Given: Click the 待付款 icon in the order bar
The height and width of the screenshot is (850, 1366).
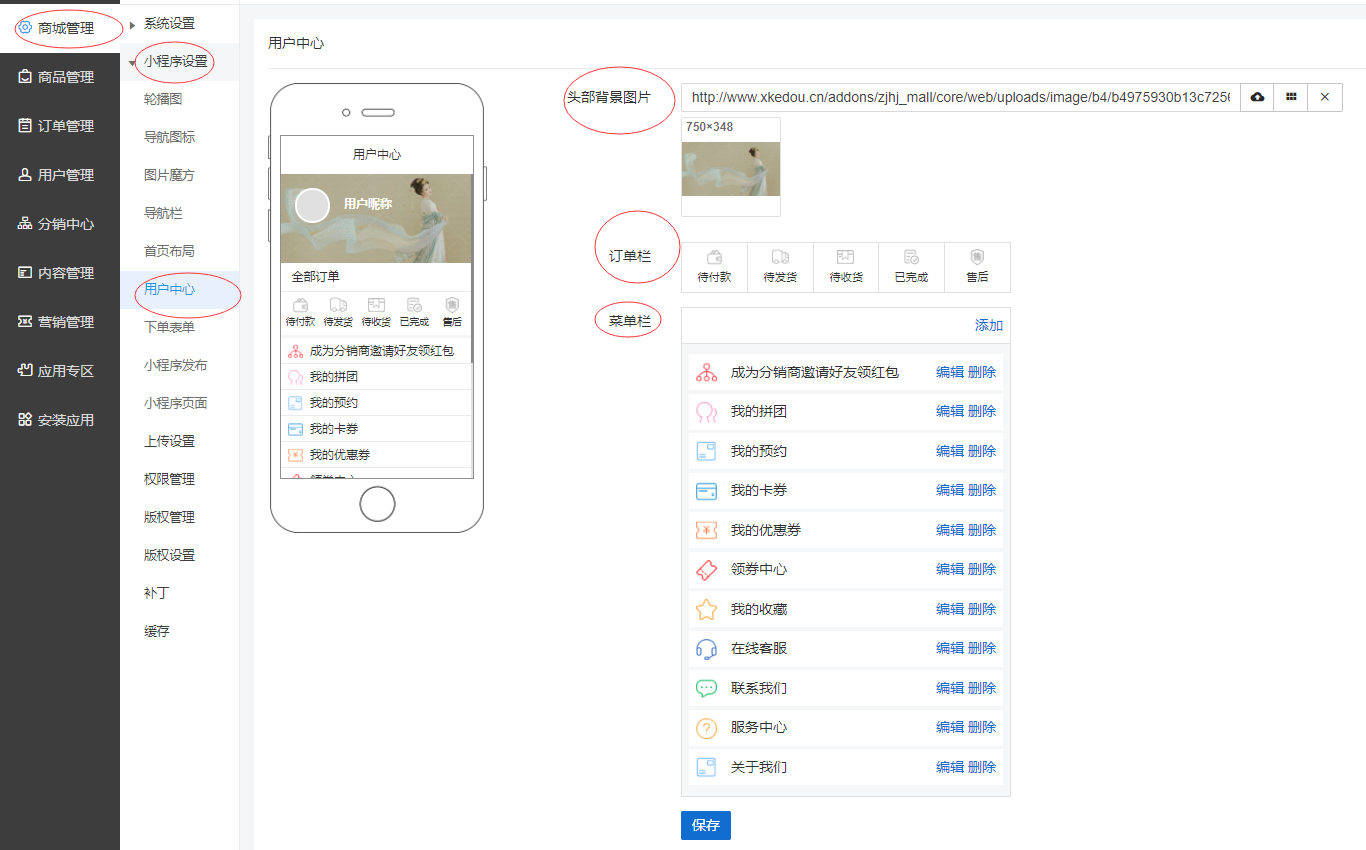Looking at the screenshot, I should 714,258.
